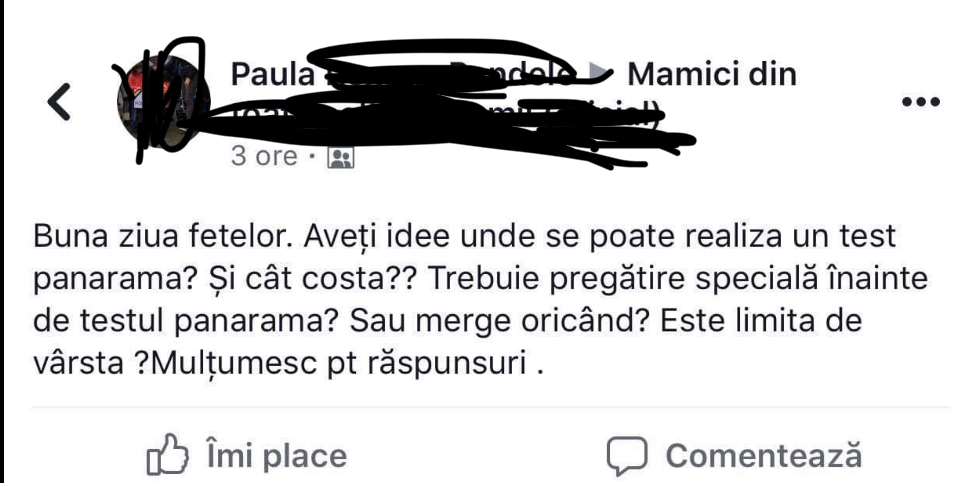Viewport: 970px width, 483px height.
Task: Click the group audience icon beside 3 ore
Action: [x=340, y=158]
